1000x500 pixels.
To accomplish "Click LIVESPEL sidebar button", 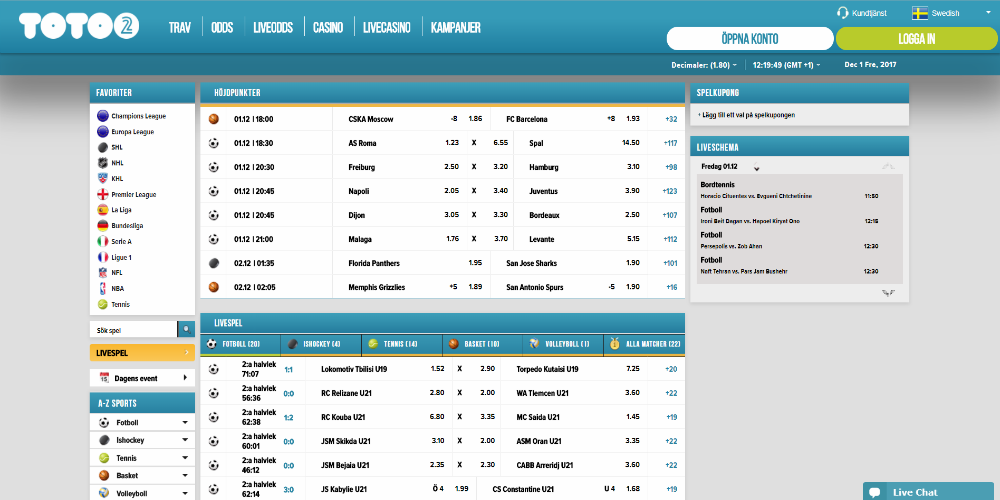I will click(142, 353).
